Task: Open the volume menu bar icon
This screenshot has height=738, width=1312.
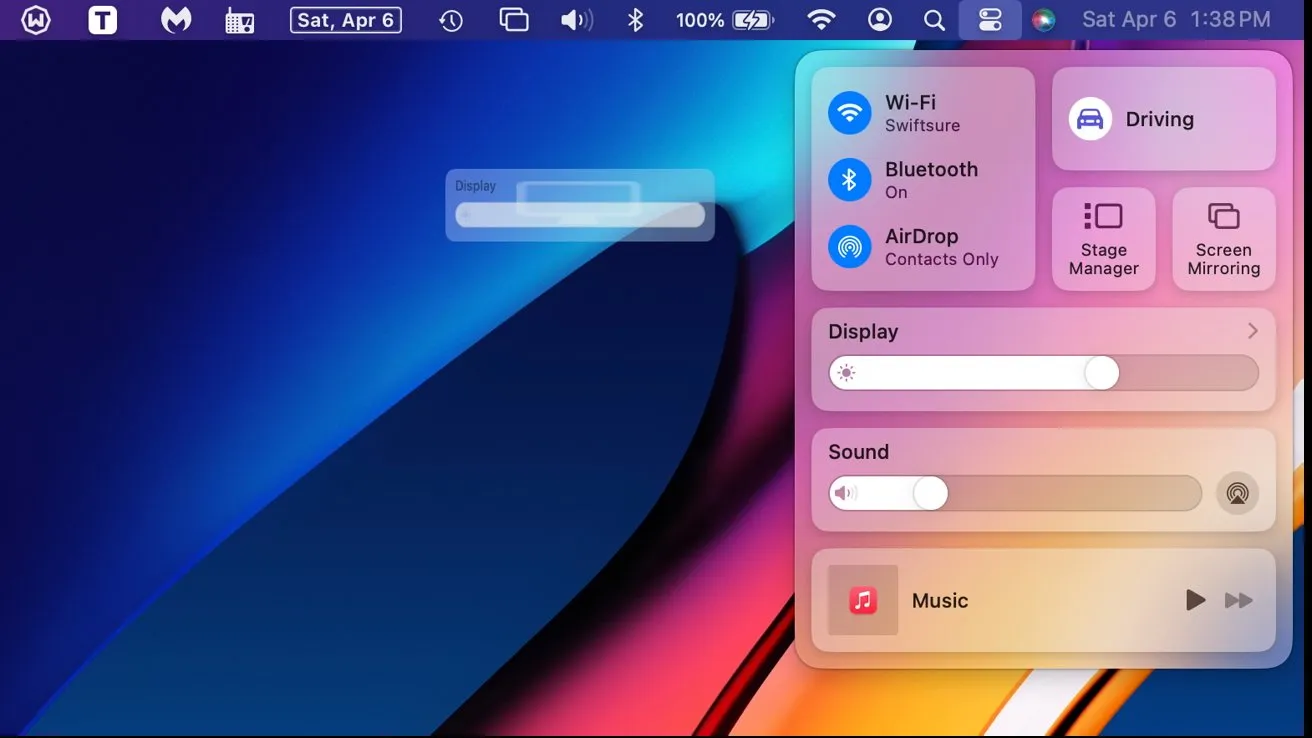Action: pos(576,20)
